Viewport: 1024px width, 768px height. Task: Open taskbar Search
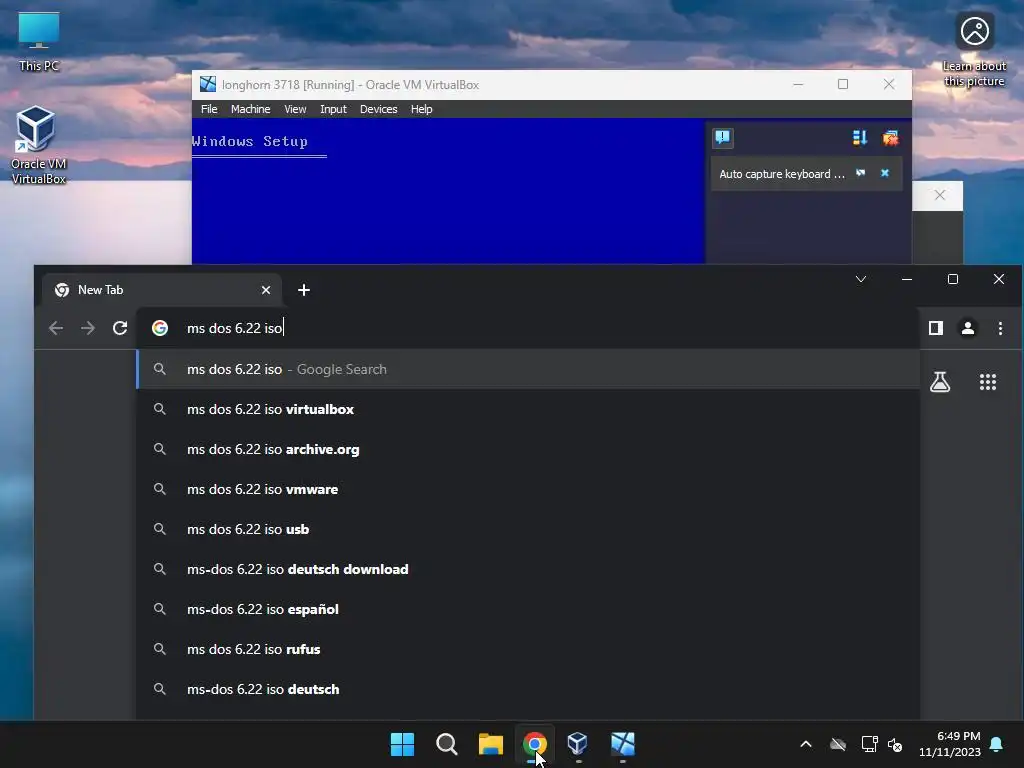447,744
